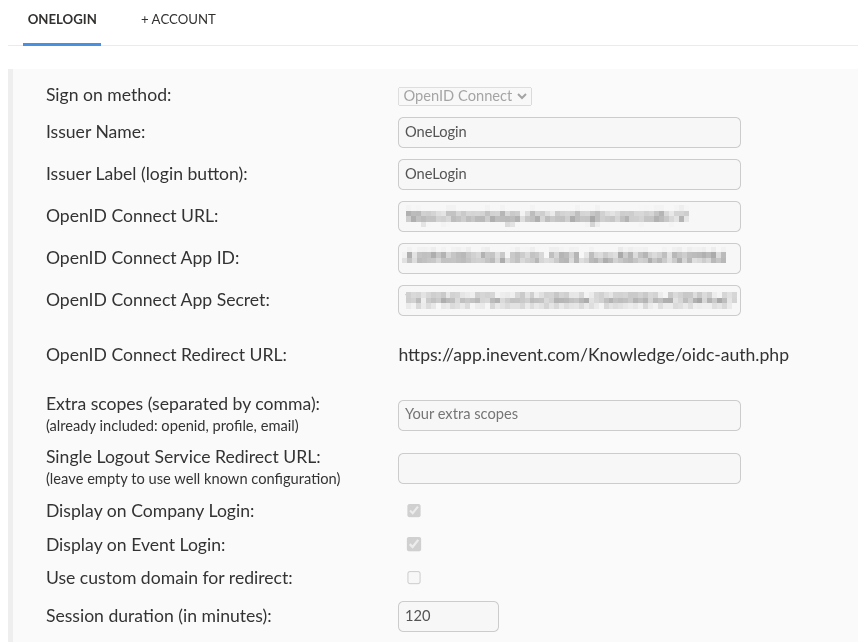Select the Single Logout Service Redirect field
Screen dimensions: 858x642
click(569, 468)
